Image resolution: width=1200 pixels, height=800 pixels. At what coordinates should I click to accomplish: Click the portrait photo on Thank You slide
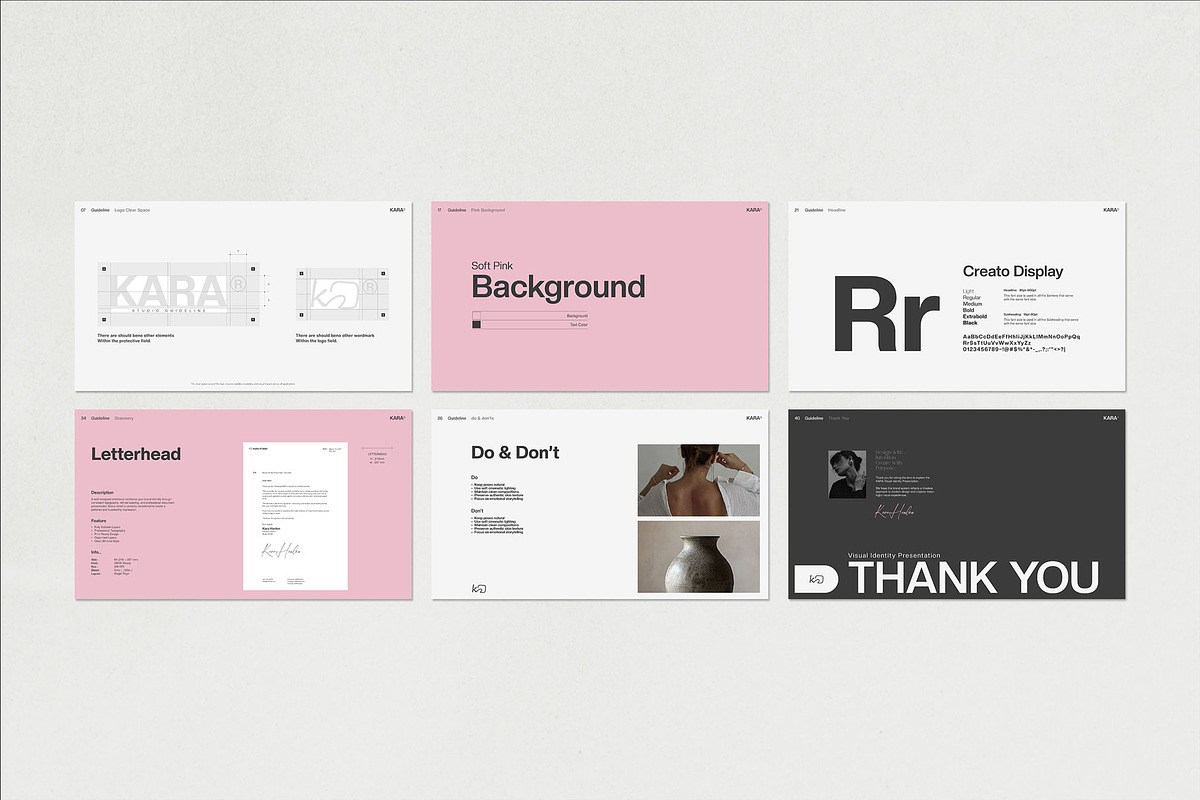click(x=847, y=474)
